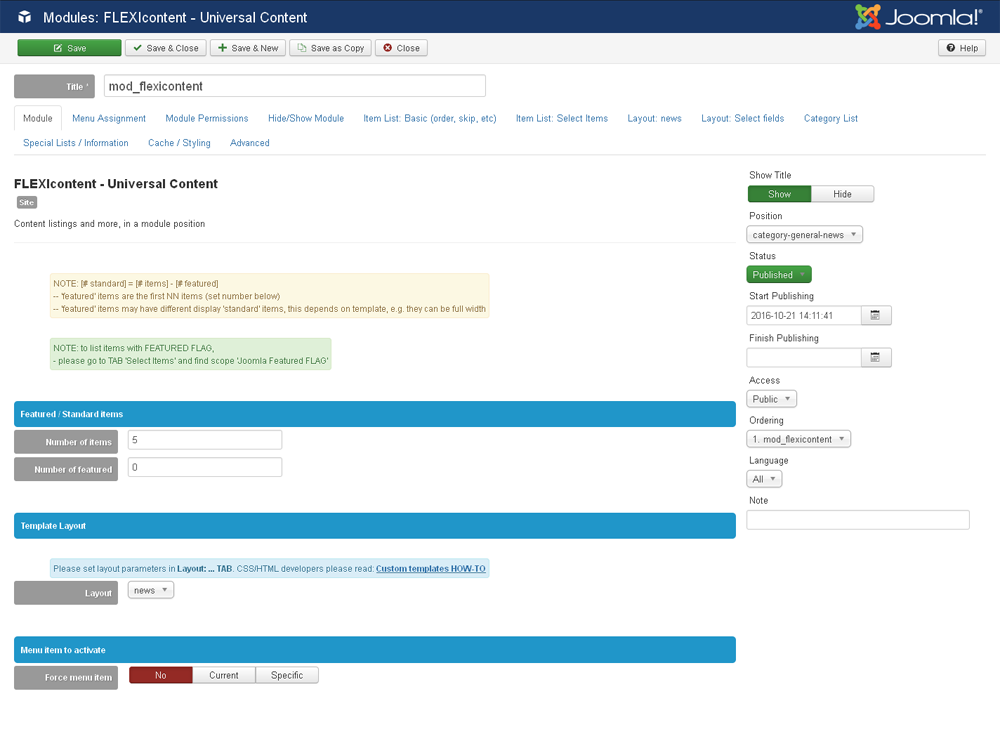Switch to the Layout: news tab
Viewport: 1000px width, 741px height.
654,119
